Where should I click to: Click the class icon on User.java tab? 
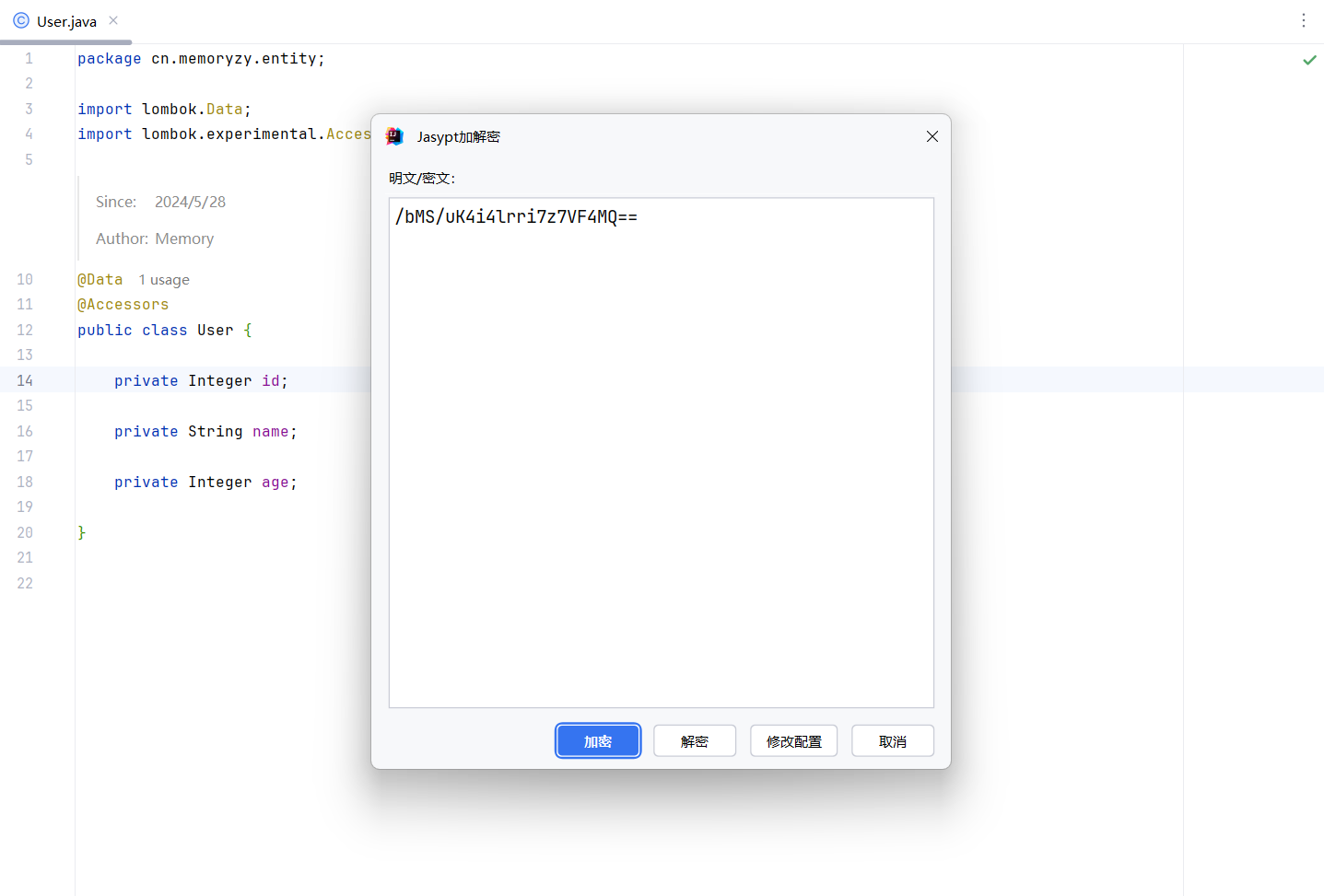(x=21, y=20)
